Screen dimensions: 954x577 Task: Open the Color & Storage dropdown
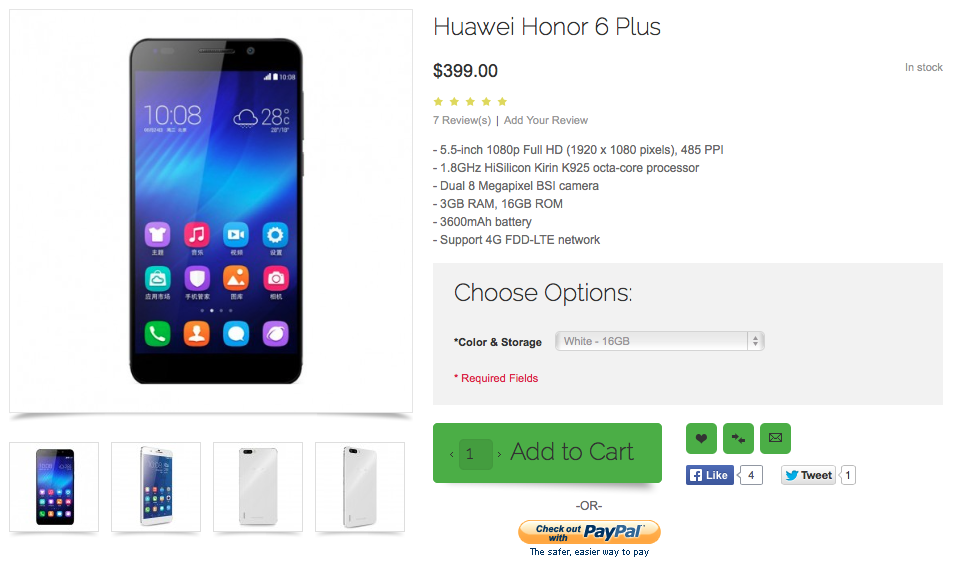(660, 341)
